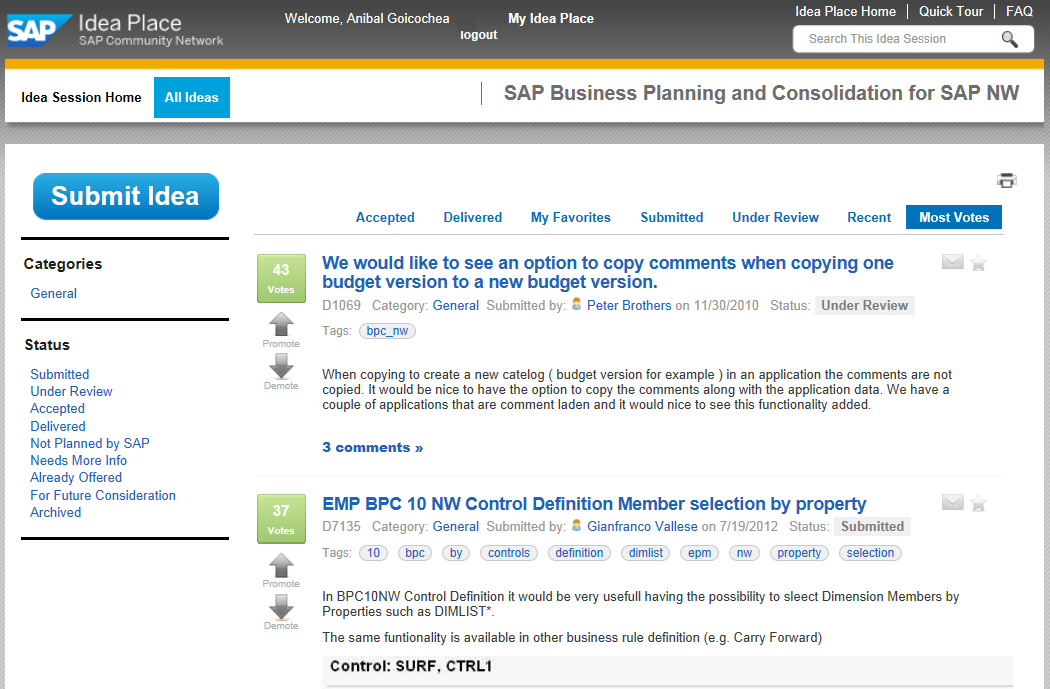The image size is (1050, 689).
Task: Email the copy comments idea
Action: (952, 262)
